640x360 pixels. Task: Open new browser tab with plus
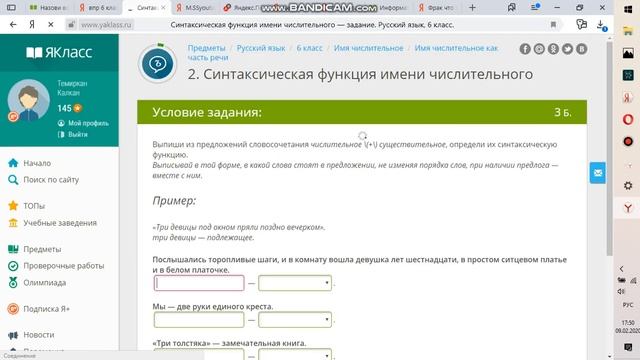(x=472, y=7)
